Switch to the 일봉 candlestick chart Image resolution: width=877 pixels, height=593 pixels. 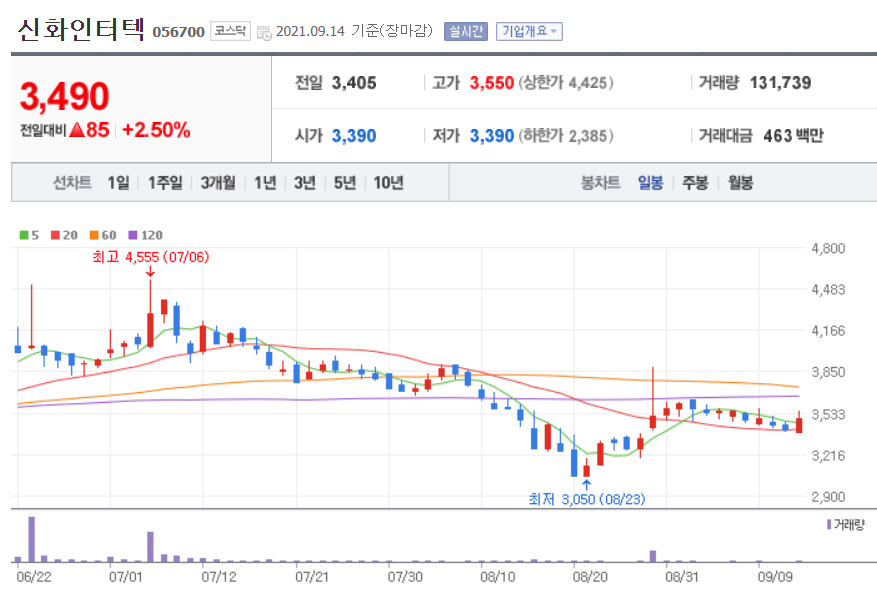pyautogui.click(x=650, y=182)
